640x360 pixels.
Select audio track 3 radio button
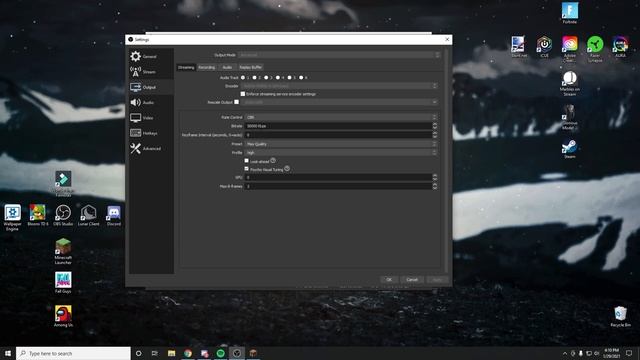click(266, 78)
